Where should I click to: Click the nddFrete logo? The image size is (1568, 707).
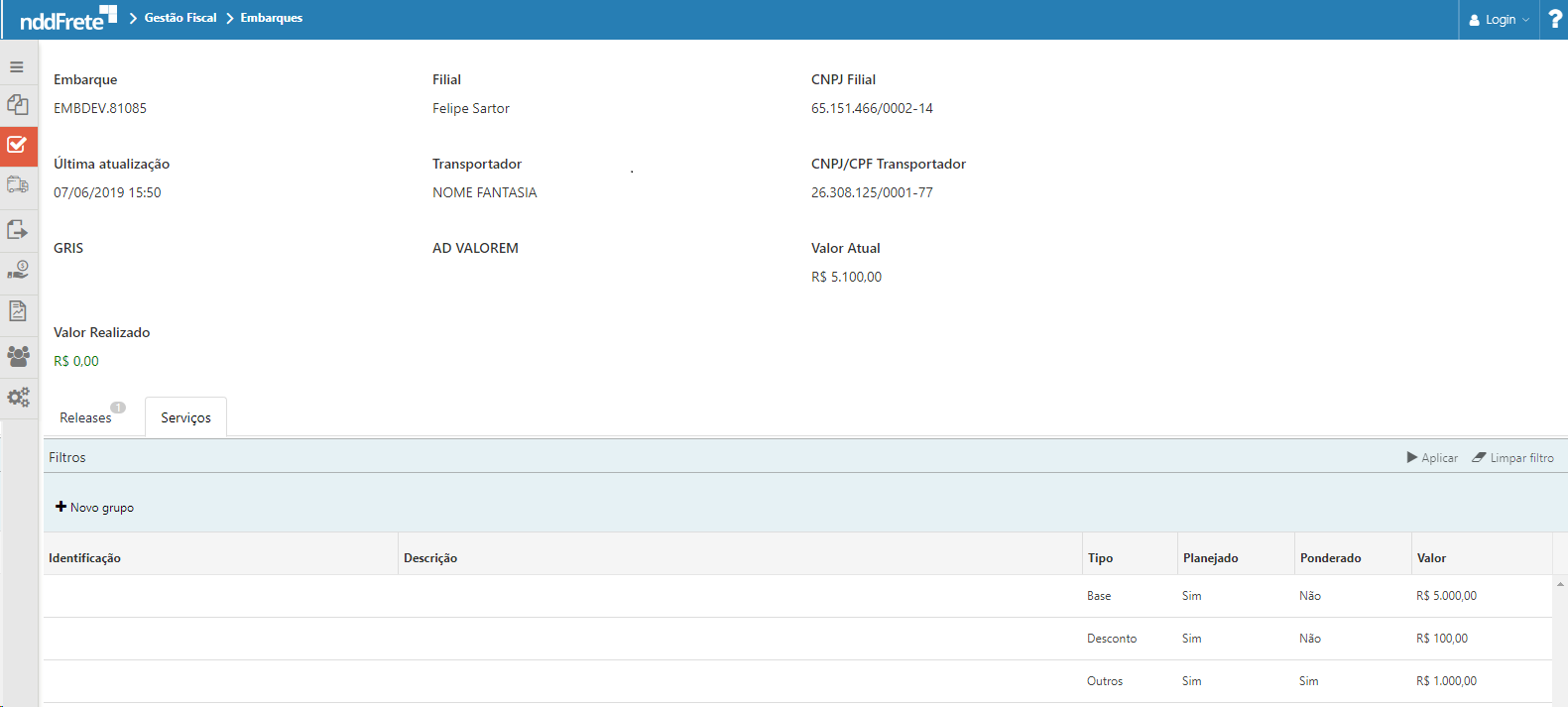pos(67,19)
